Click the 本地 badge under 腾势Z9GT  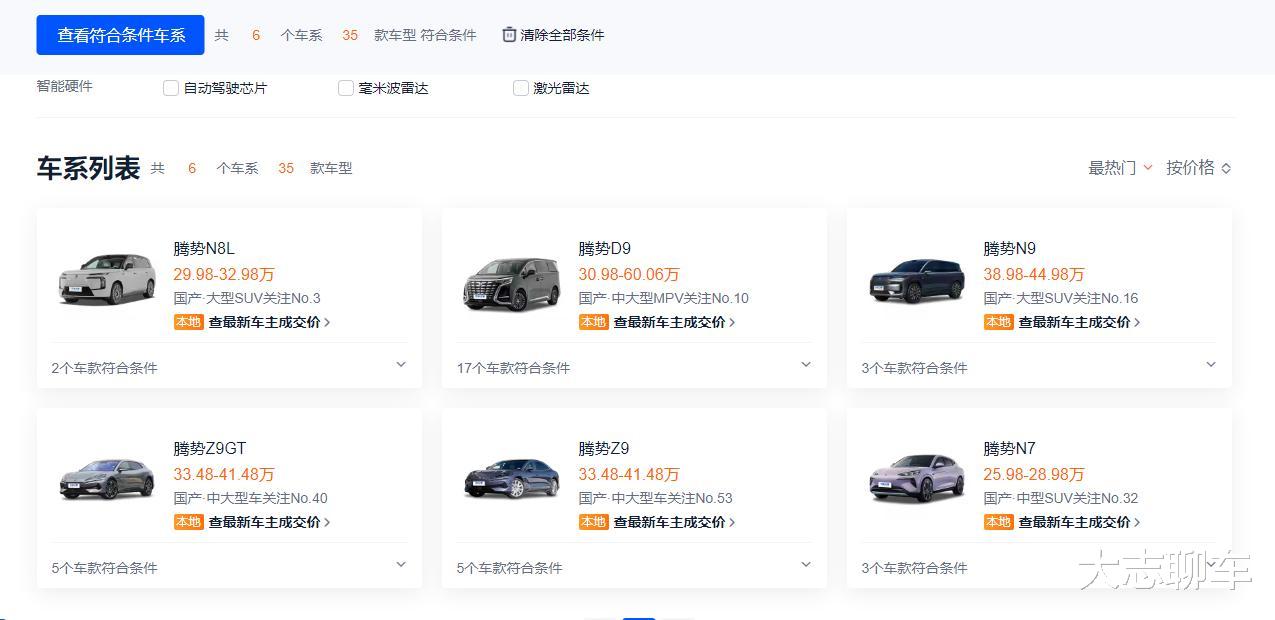tap(188, 522)
